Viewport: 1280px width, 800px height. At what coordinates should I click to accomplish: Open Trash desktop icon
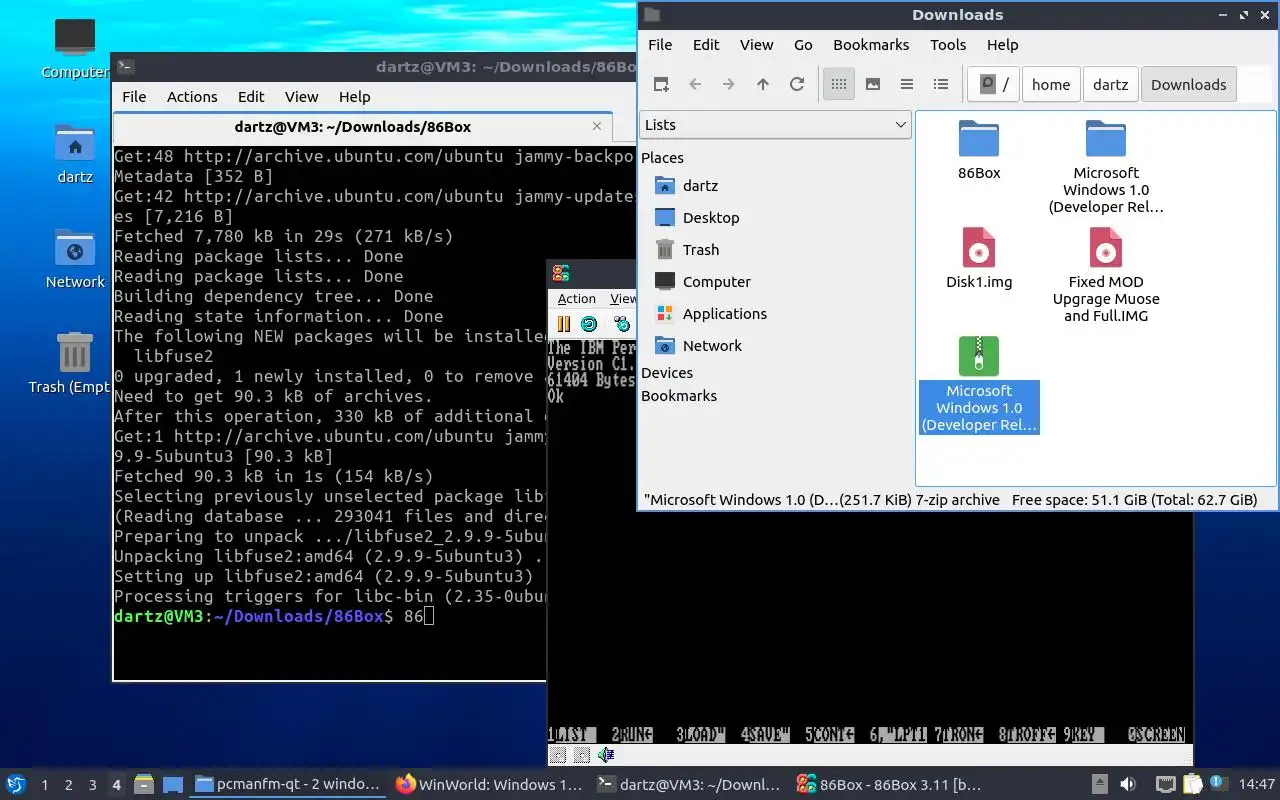coord(75,364)
